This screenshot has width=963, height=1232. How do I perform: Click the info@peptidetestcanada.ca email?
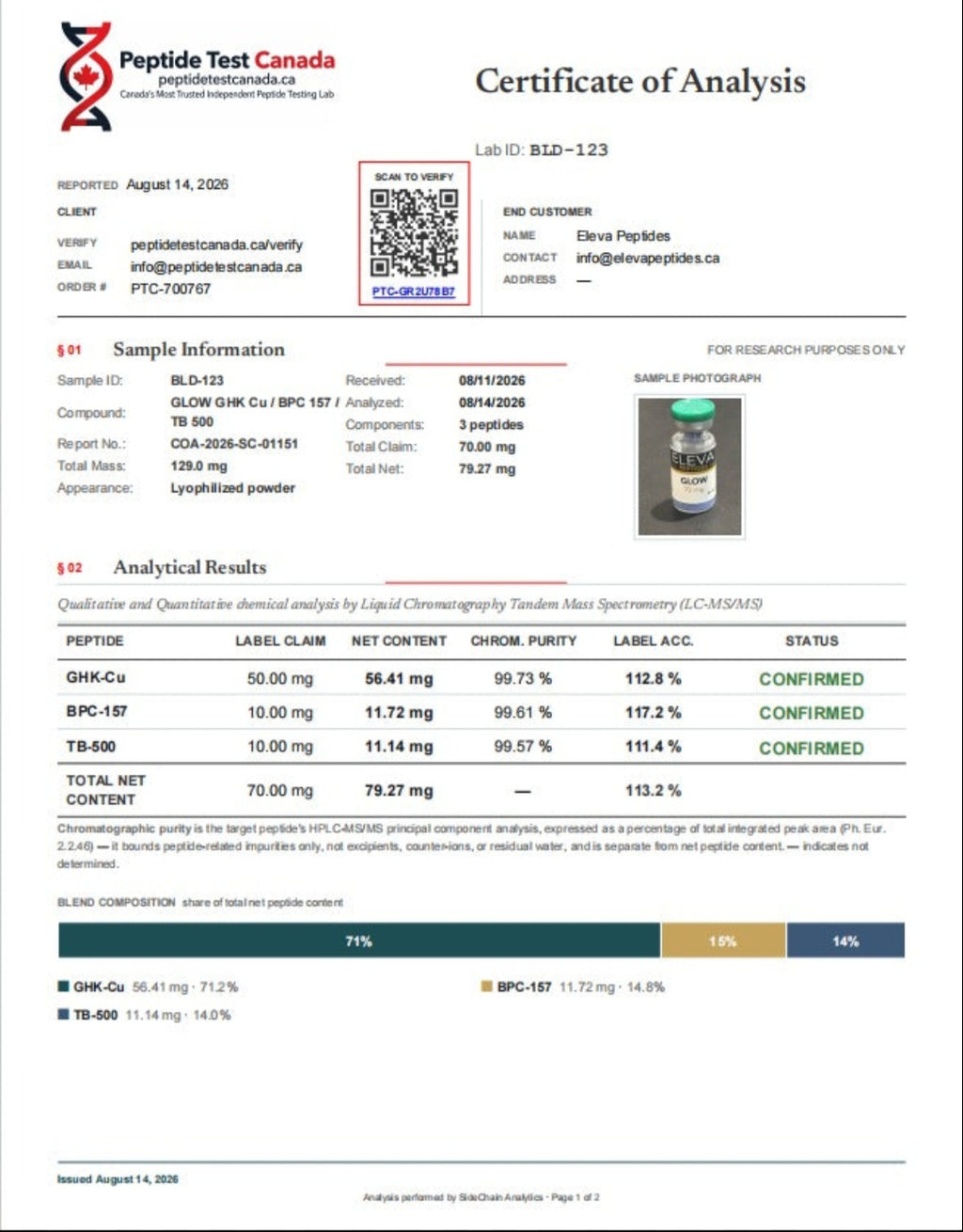coord(215,266)
